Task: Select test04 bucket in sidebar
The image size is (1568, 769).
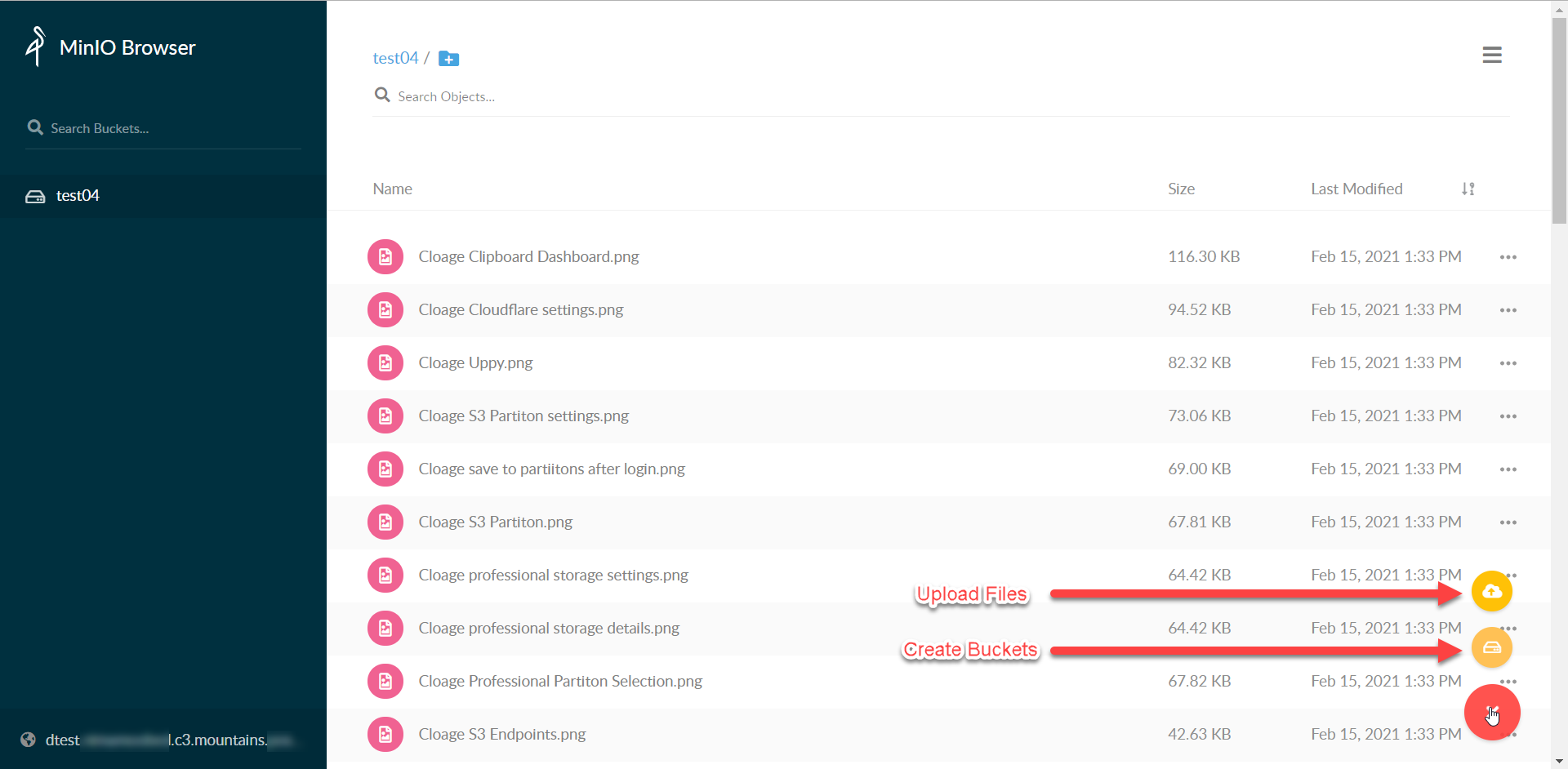Action: pyautogui.click(x=163, y=196)
